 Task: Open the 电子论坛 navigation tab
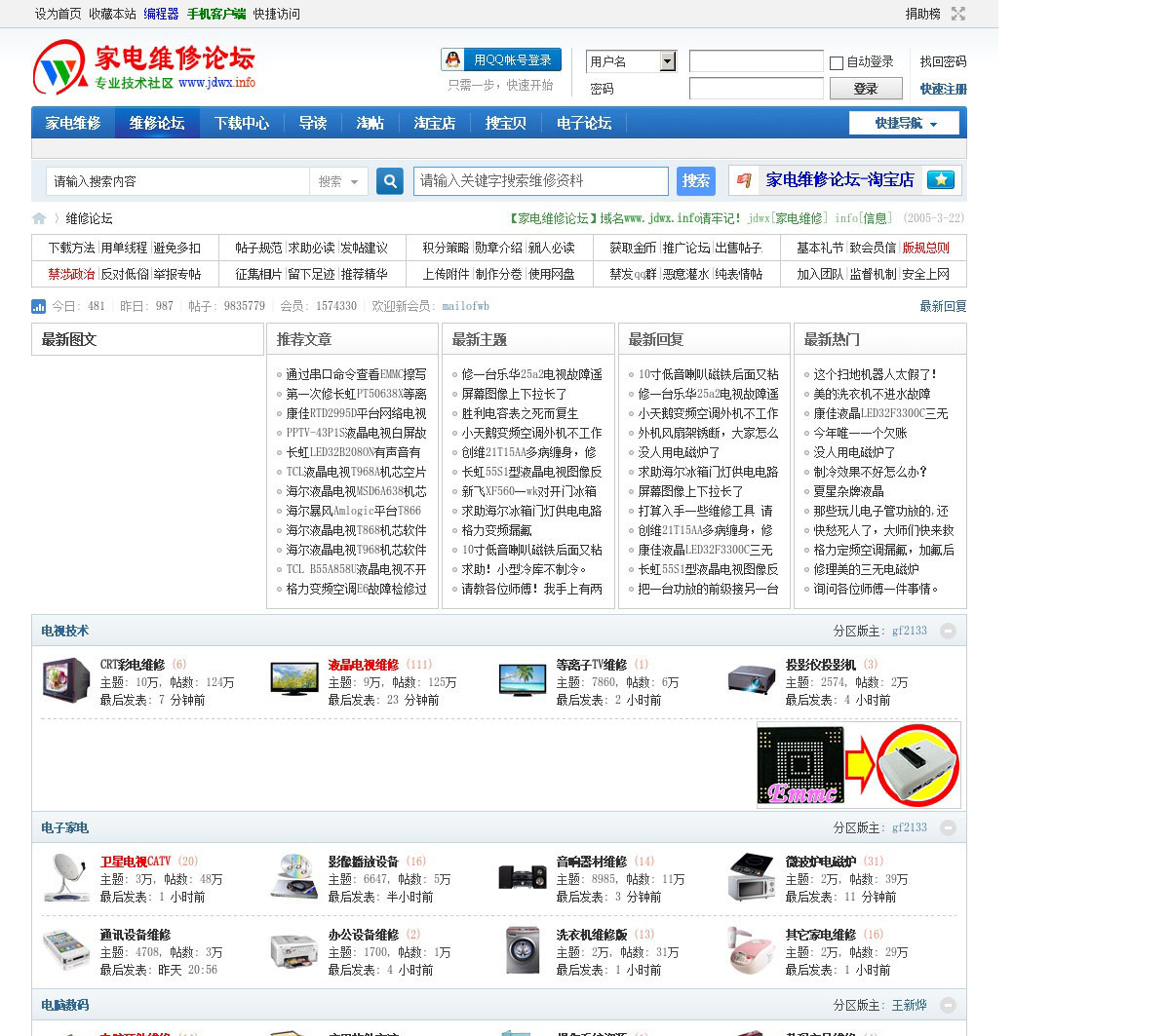[584, 124]
